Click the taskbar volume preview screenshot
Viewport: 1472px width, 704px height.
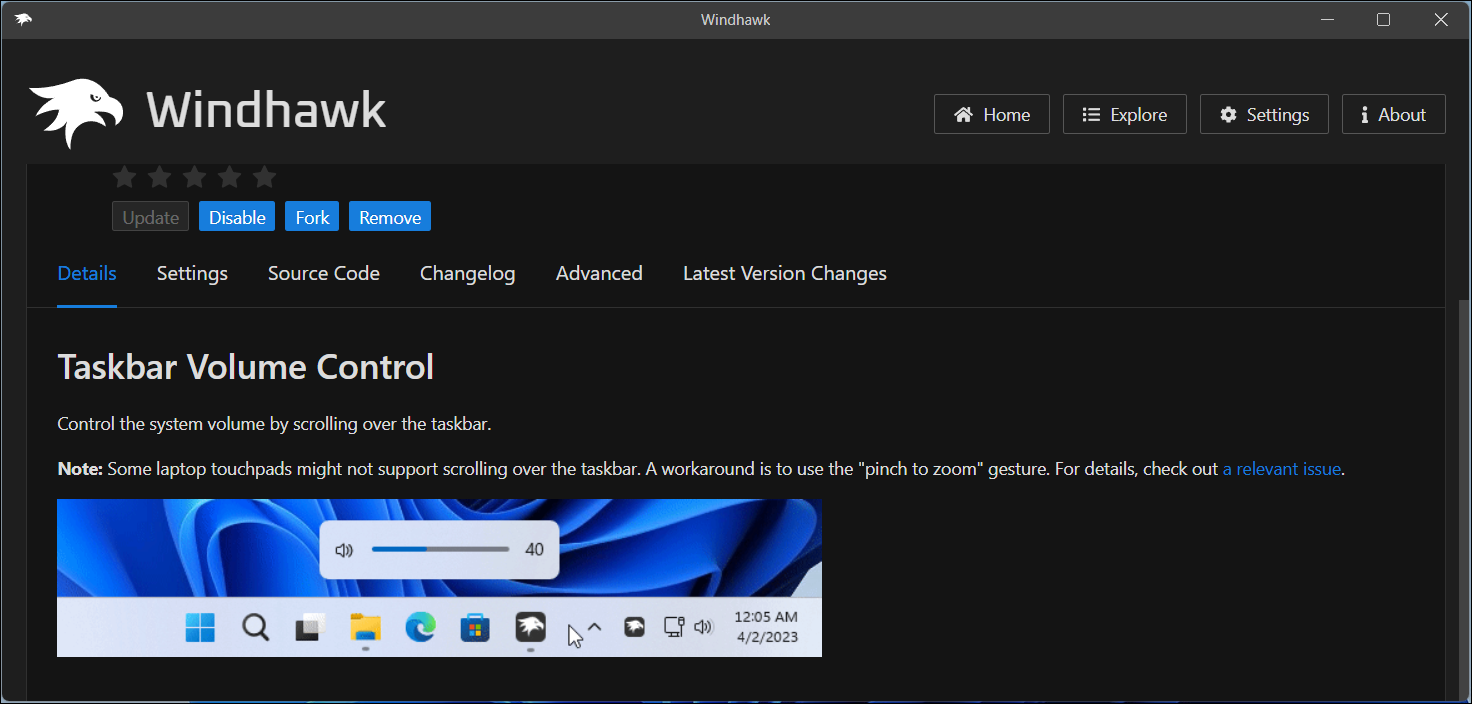439,577
